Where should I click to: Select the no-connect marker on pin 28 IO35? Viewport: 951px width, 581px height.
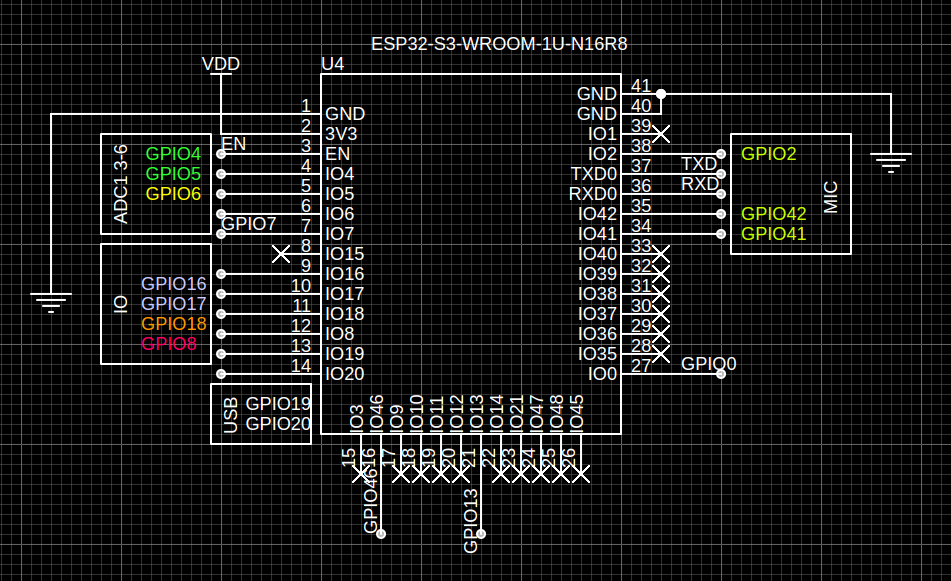coord(661,354)
